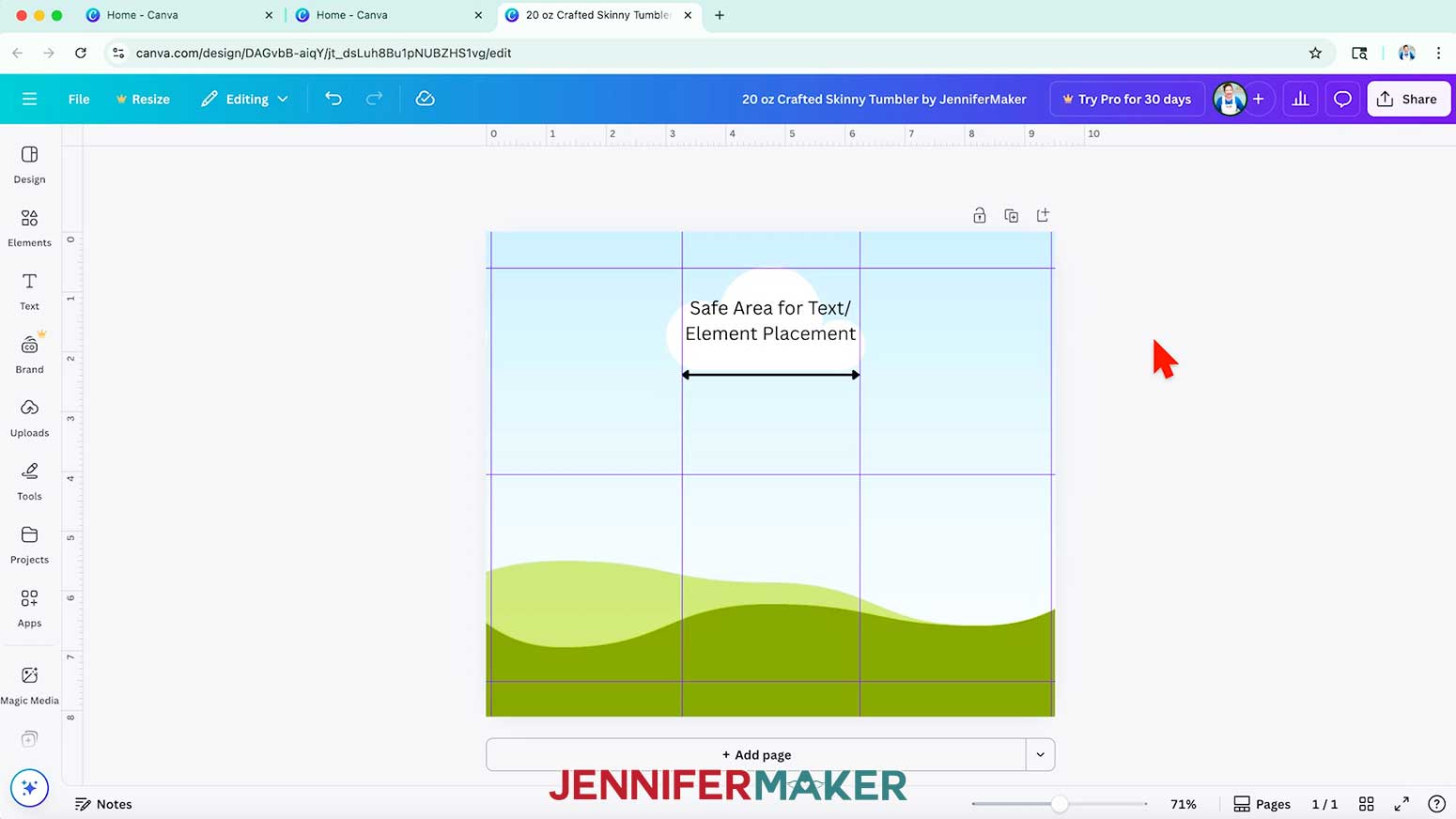Go back in browser history

pyautogui.click(x=18, y=53)
